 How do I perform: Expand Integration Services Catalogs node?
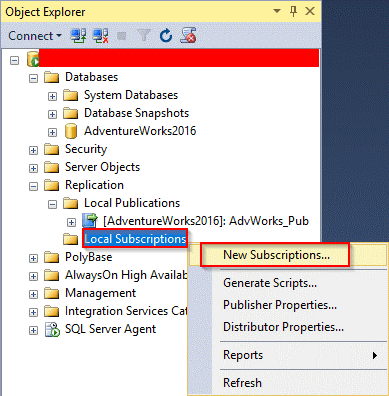33,313
